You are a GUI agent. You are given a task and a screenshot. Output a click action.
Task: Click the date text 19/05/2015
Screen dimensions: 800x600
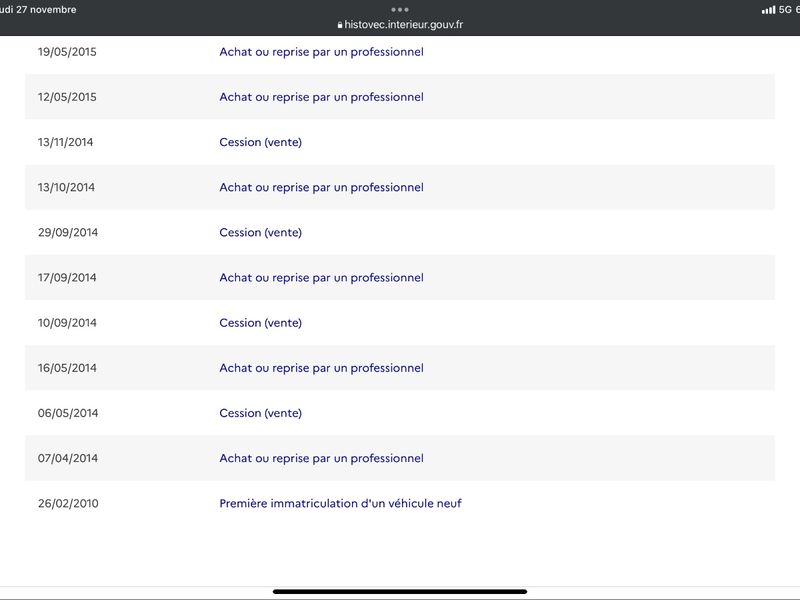[x=68, y=52]
